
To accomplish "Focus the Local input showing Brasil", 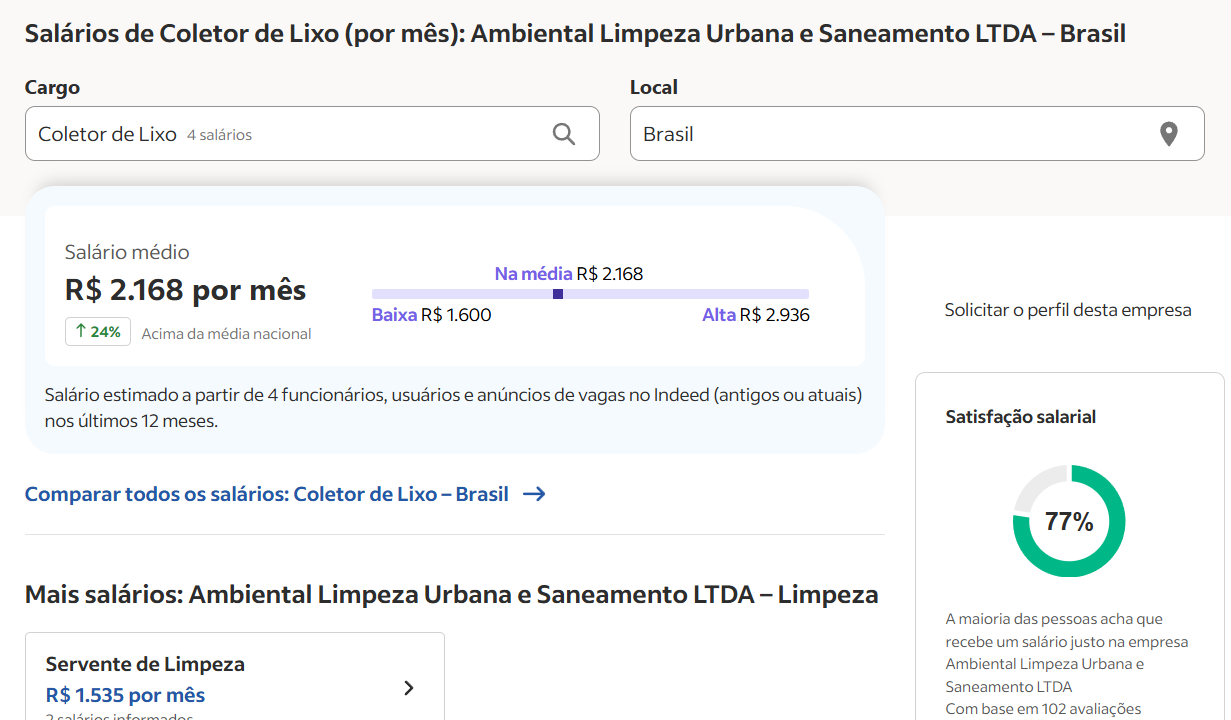I will click(x=917, y=134).
